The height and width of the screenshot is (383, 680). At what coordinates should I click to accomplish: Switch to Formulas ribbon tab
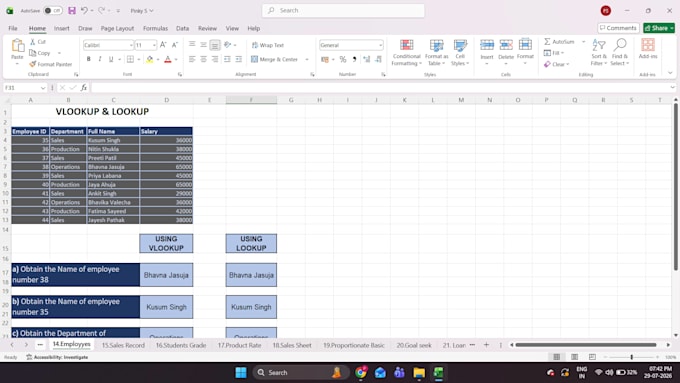point(155,28)
